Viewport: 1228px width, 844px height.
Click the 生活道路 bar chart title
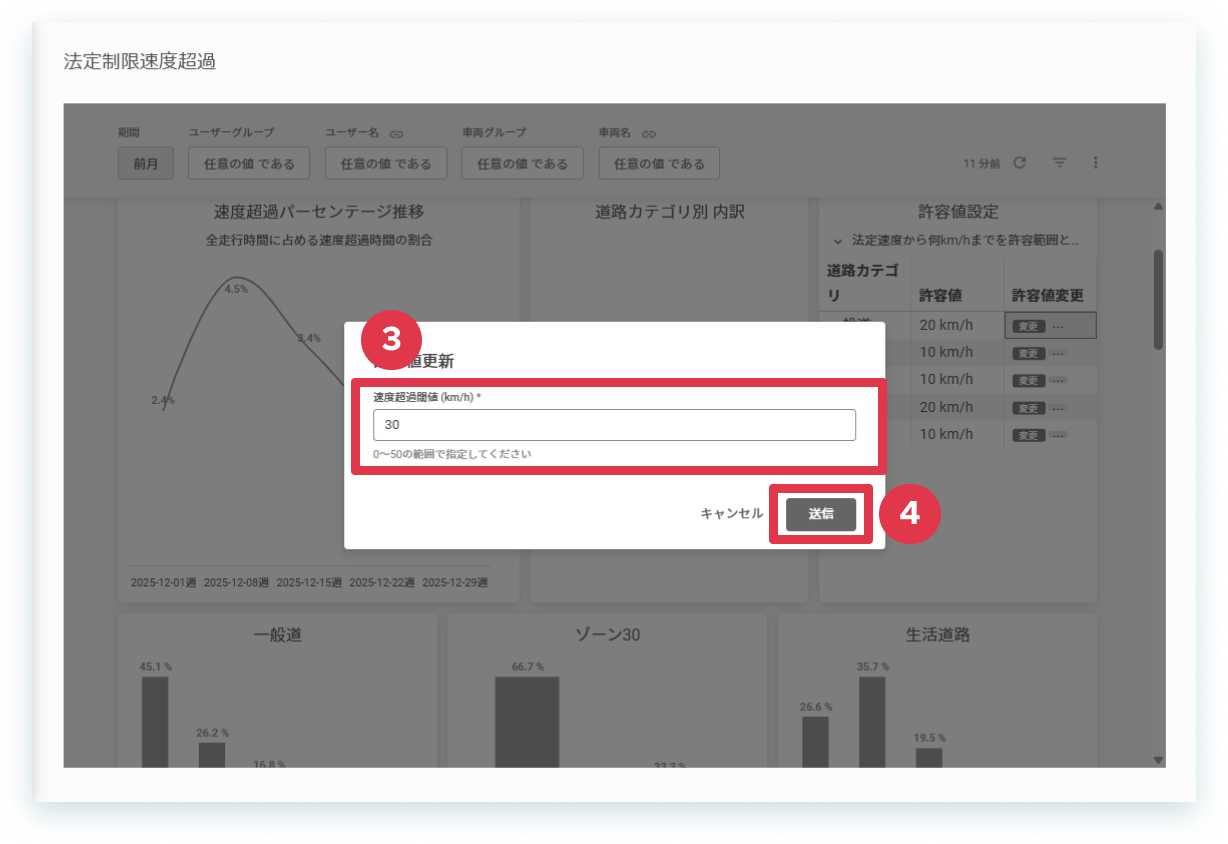937,635
